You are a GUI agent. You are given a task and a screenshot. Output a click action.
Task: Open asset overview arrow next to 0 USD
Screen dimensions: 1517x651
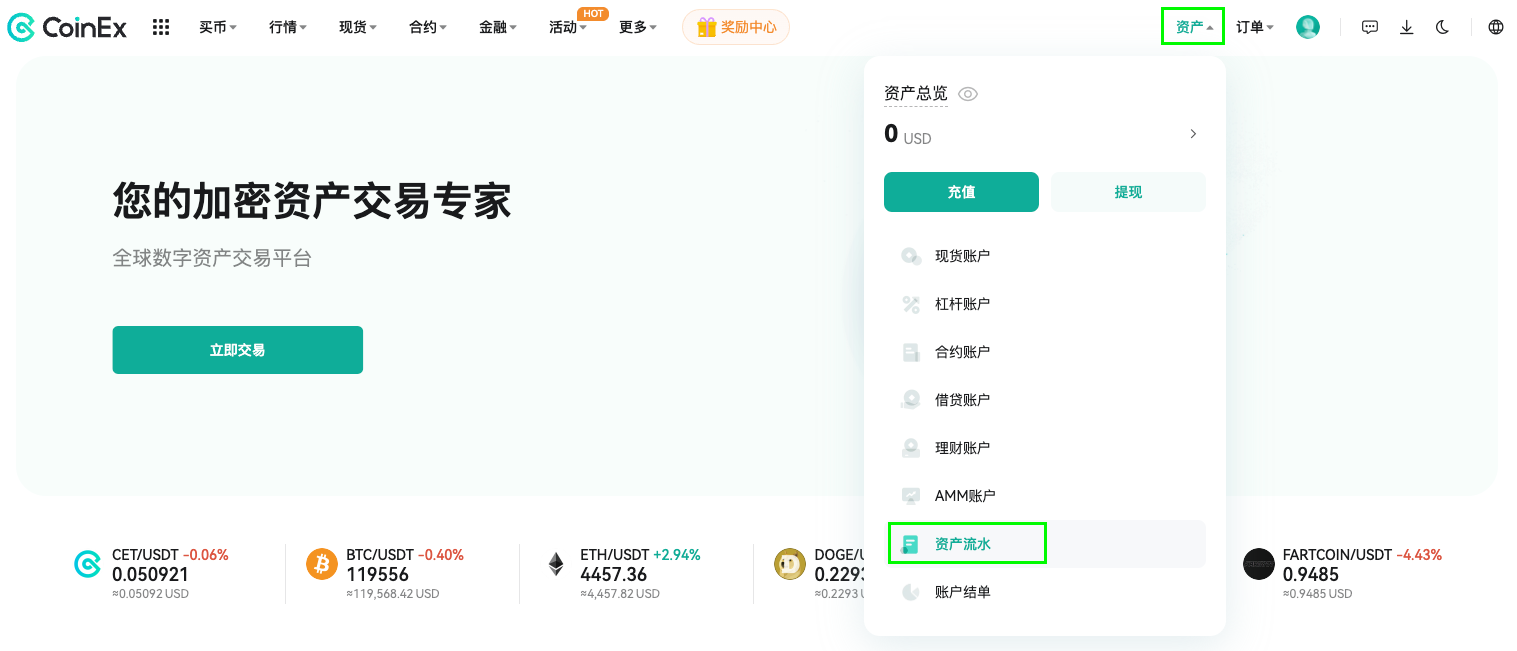click(x=1193, y=133)
